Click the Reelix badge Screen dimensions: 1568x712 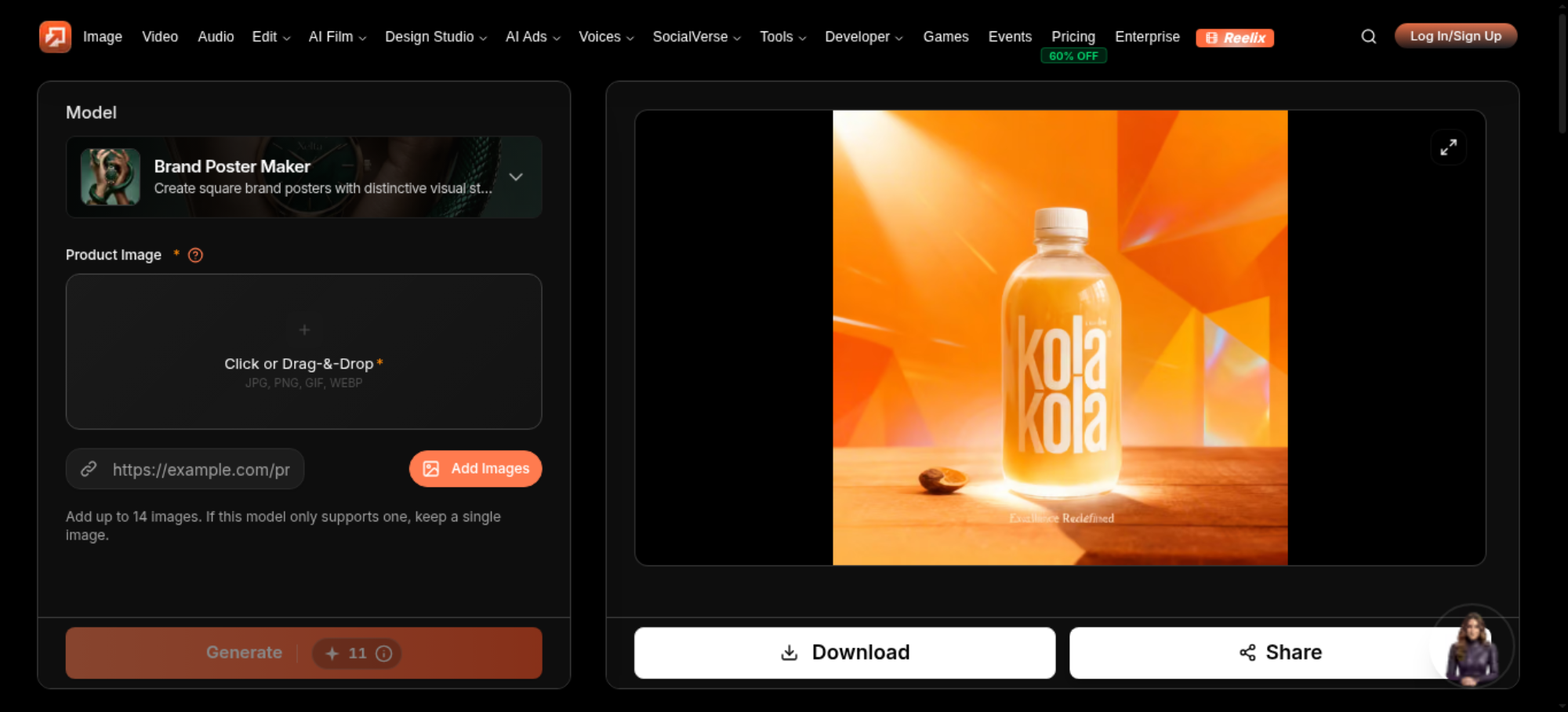(x=1235, y=38)
